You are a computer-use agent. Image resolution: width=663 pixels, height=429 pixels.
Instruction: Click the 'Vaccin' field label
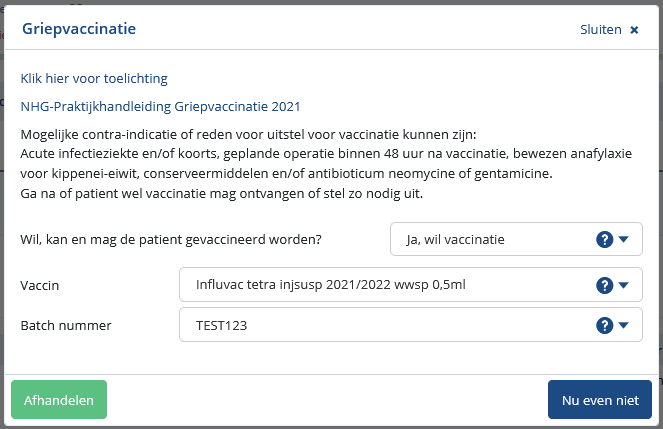click(x=40, y=285)
